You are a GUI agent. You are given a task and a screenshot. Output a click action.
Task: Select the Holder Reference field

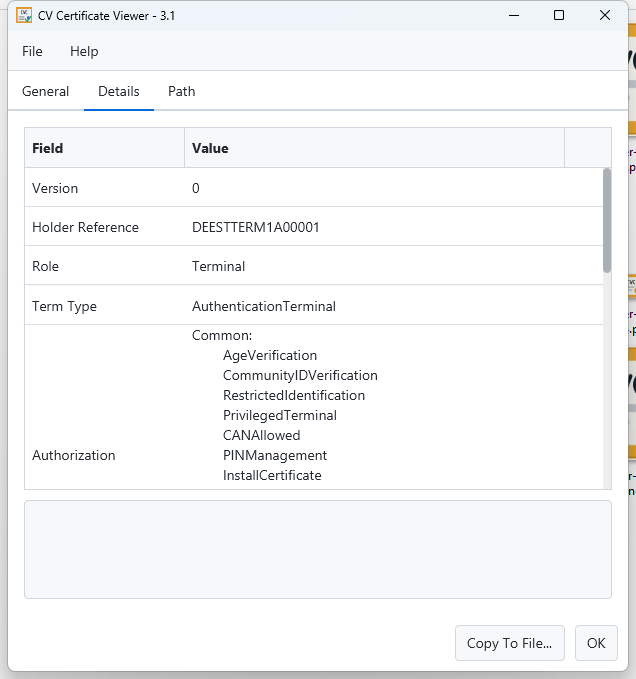(x=85, y=227)
